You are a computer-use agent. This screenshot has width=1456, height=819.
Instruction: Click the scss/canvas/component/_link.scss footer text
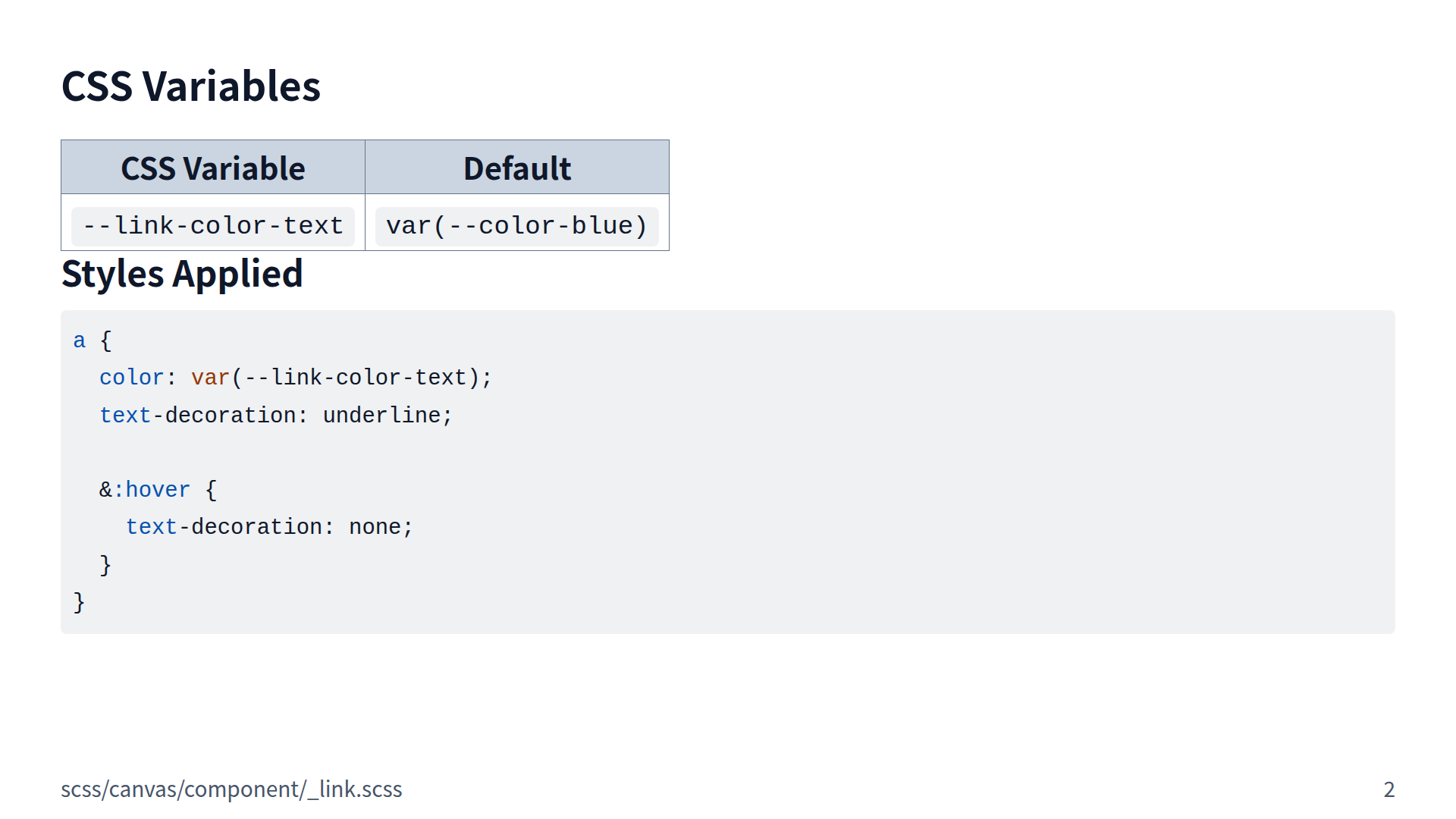(x=231, y=789)
